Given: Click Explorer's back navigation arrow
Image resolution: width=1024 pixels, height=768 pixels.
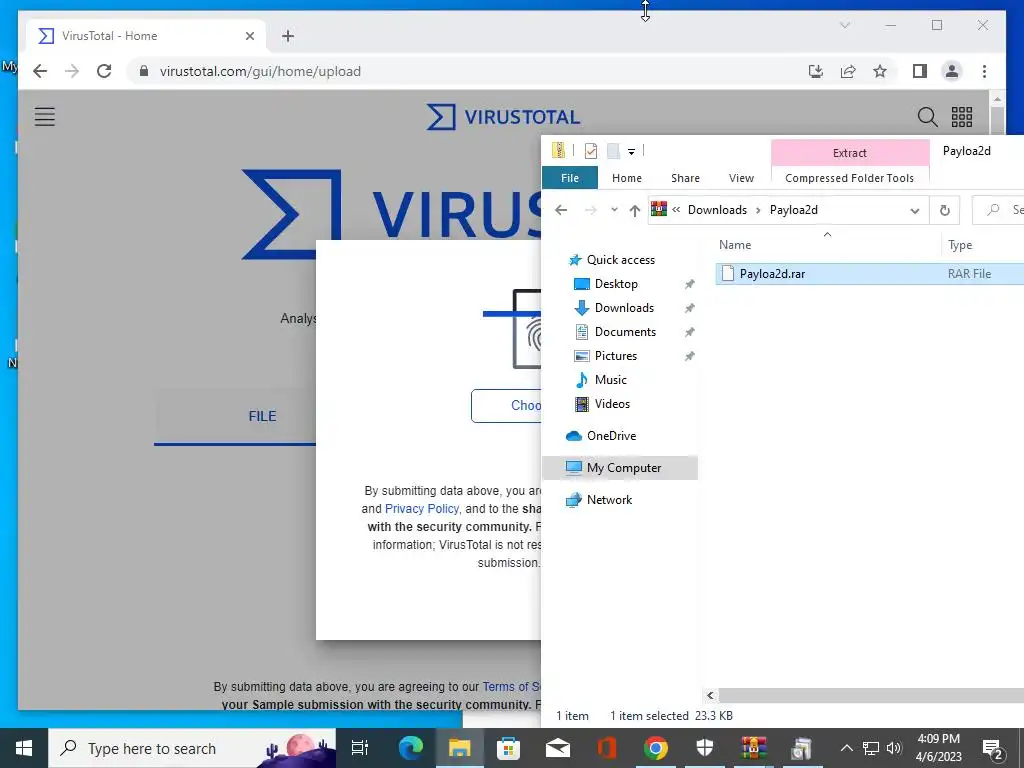Looking at the screenshot, I should [561, 210].
